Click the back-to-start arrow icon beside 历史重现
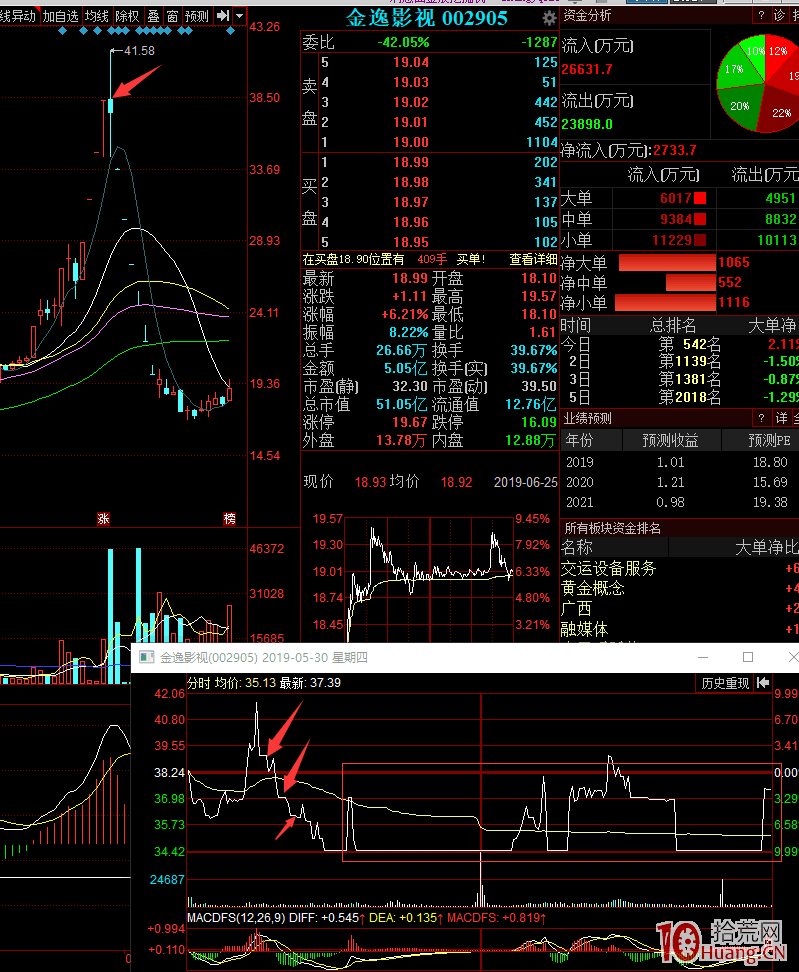Viewport: 799px width, 972px height. click(763, 683)
